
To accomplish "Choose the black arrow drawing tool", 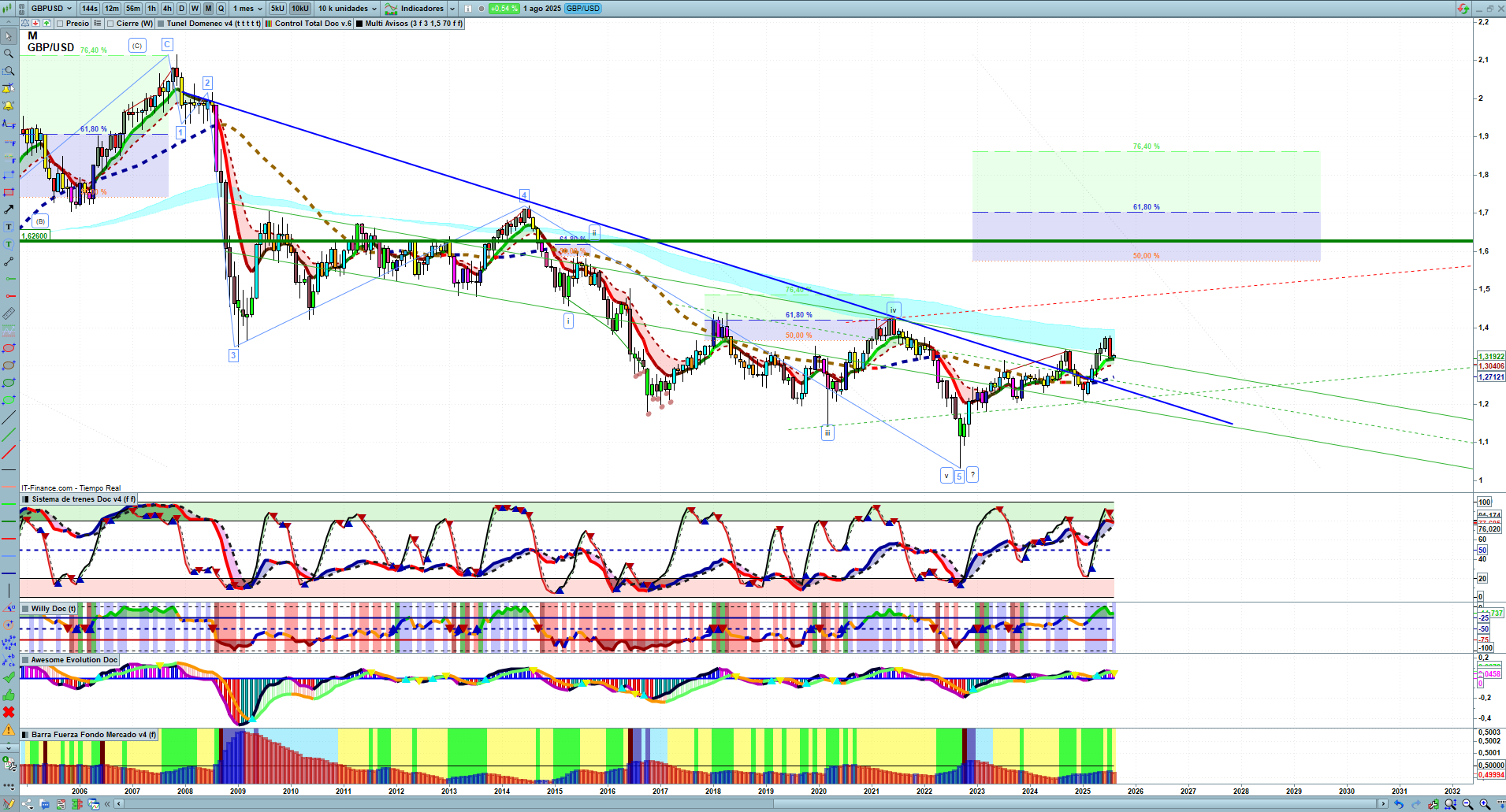I will [9, 209].
